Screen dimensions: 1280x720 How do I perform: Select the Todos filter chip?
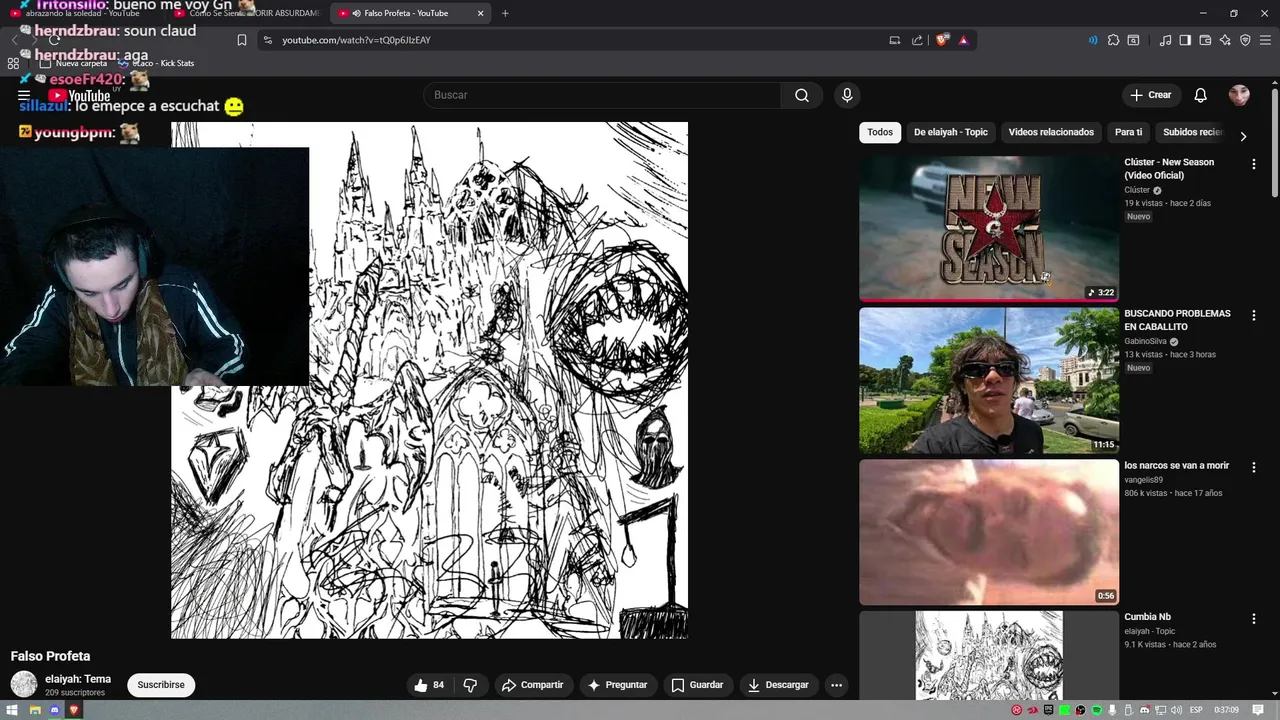(880, 132)
